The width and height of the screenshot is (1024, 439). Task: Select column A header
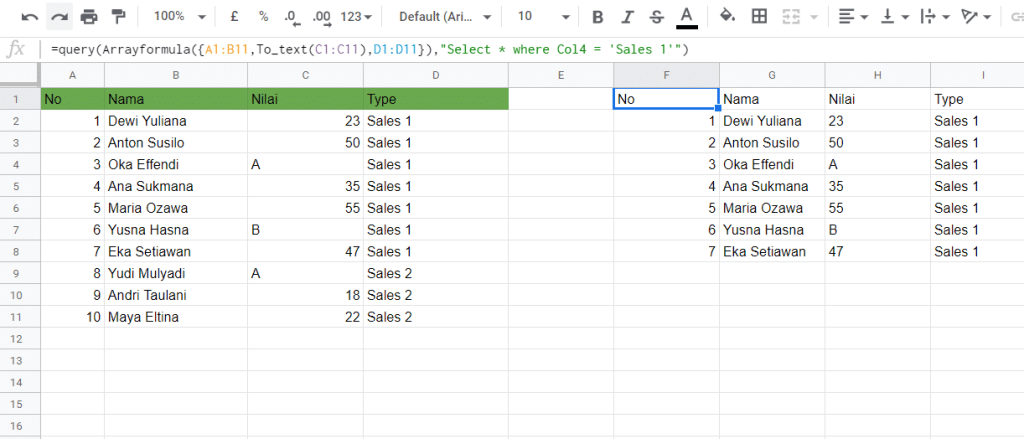72,75
